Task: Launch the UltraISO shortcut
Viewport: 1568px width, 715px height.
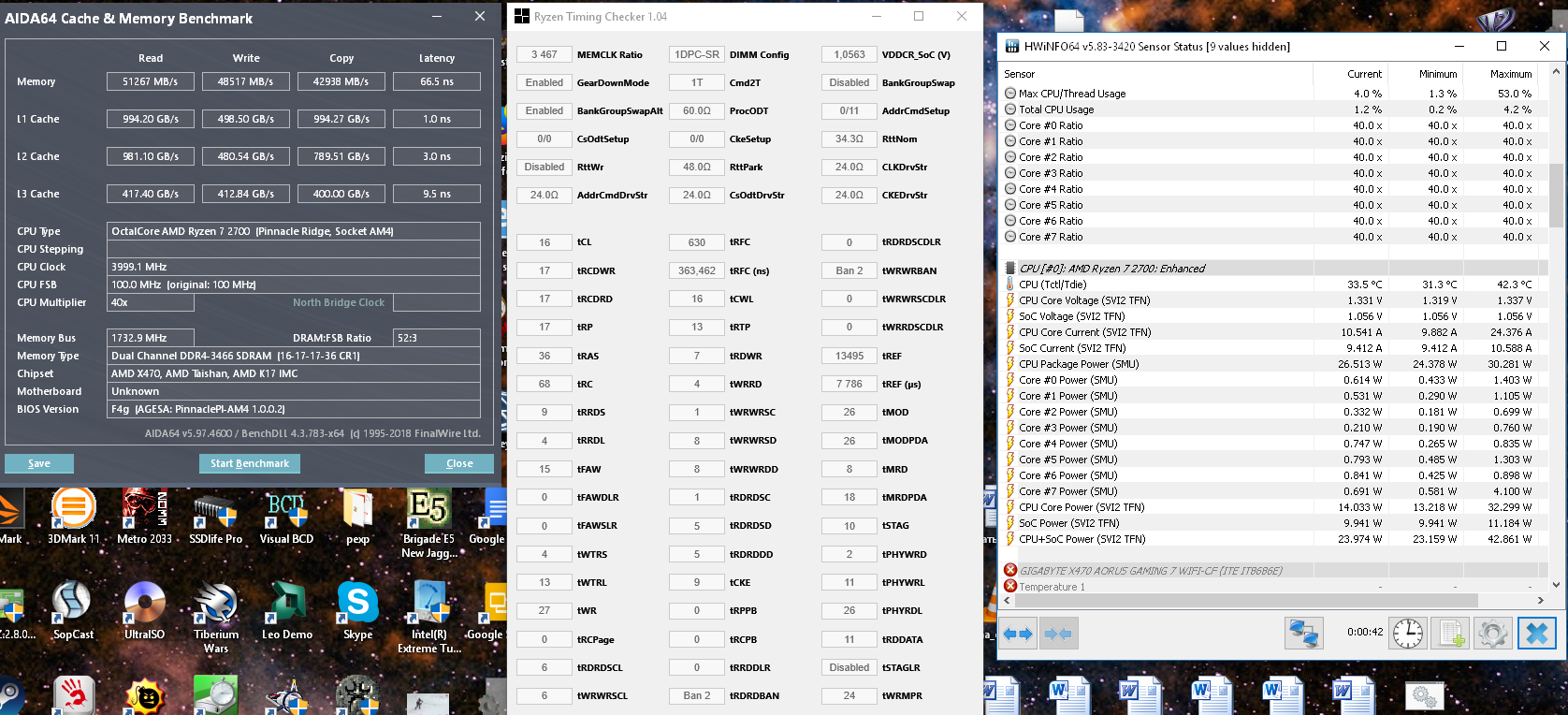Action: [x=145, y=610]
